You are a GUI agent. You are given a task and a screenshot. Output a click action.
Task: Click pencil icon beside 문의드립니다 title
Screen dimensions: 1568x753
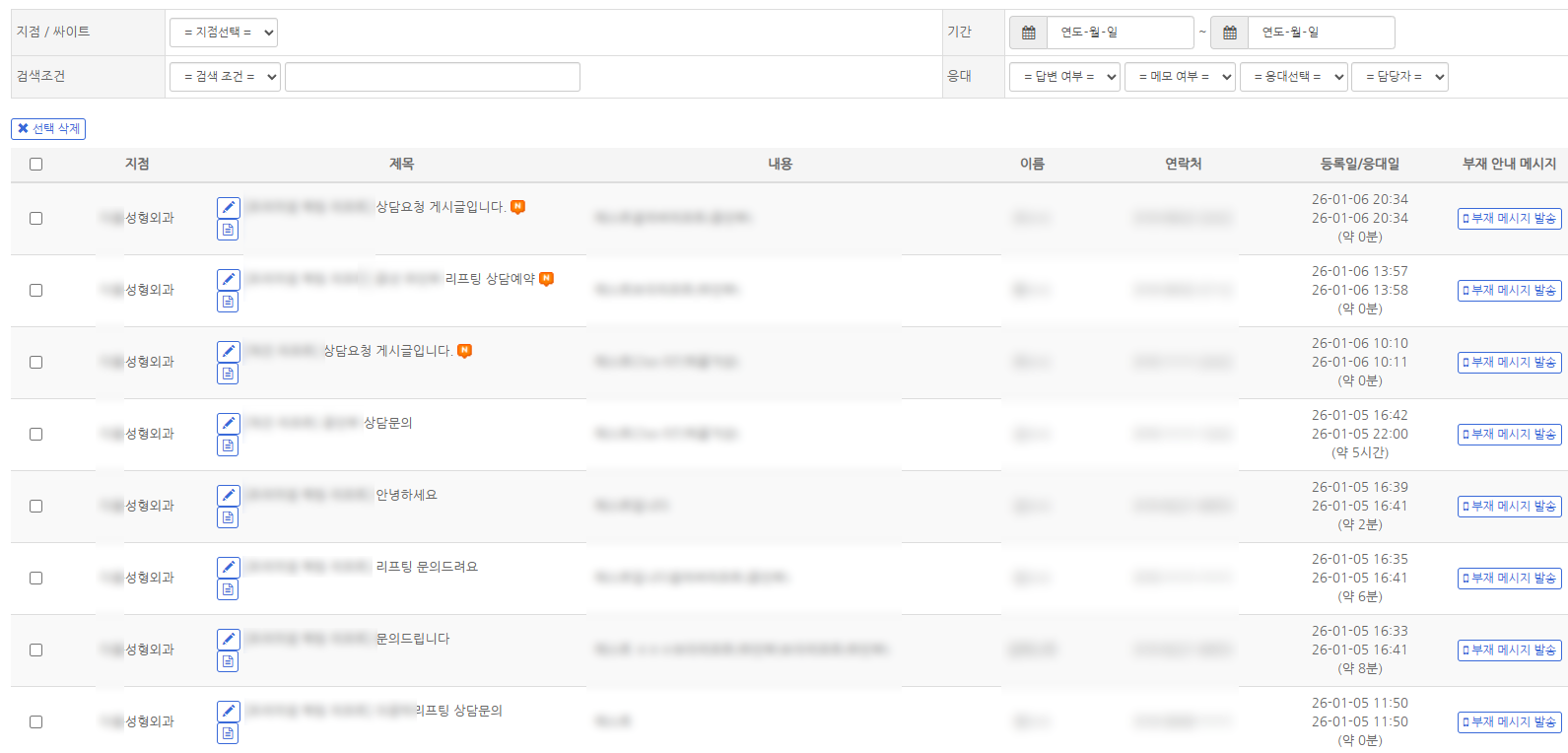coord(228,639)
